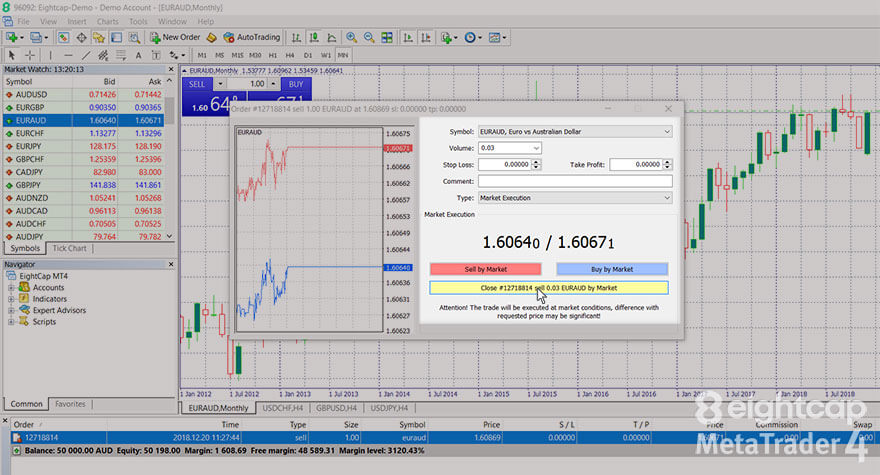Select the Fibonacci retracement tool

[x=121, y=55]
